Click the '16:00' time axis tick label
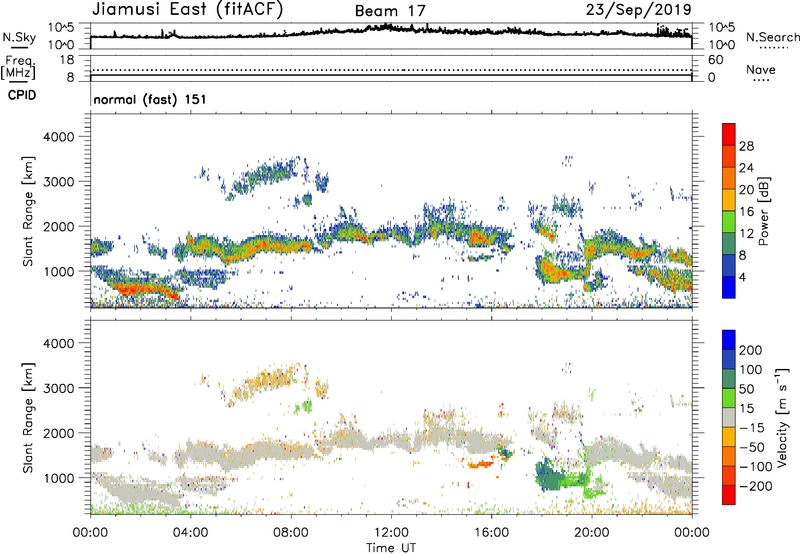Screen dimensions: 800x554 pos(491,533)
